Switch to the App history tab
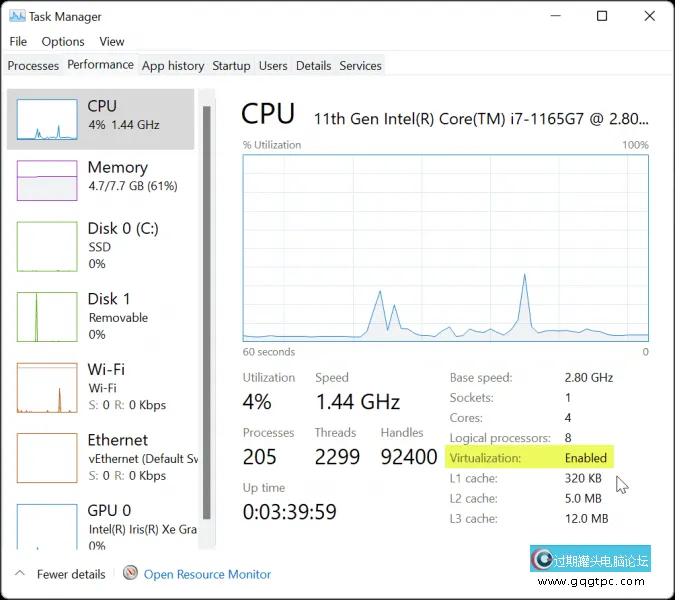The width and height of the screenshot is (675, 600). click(x=173, y=66)
